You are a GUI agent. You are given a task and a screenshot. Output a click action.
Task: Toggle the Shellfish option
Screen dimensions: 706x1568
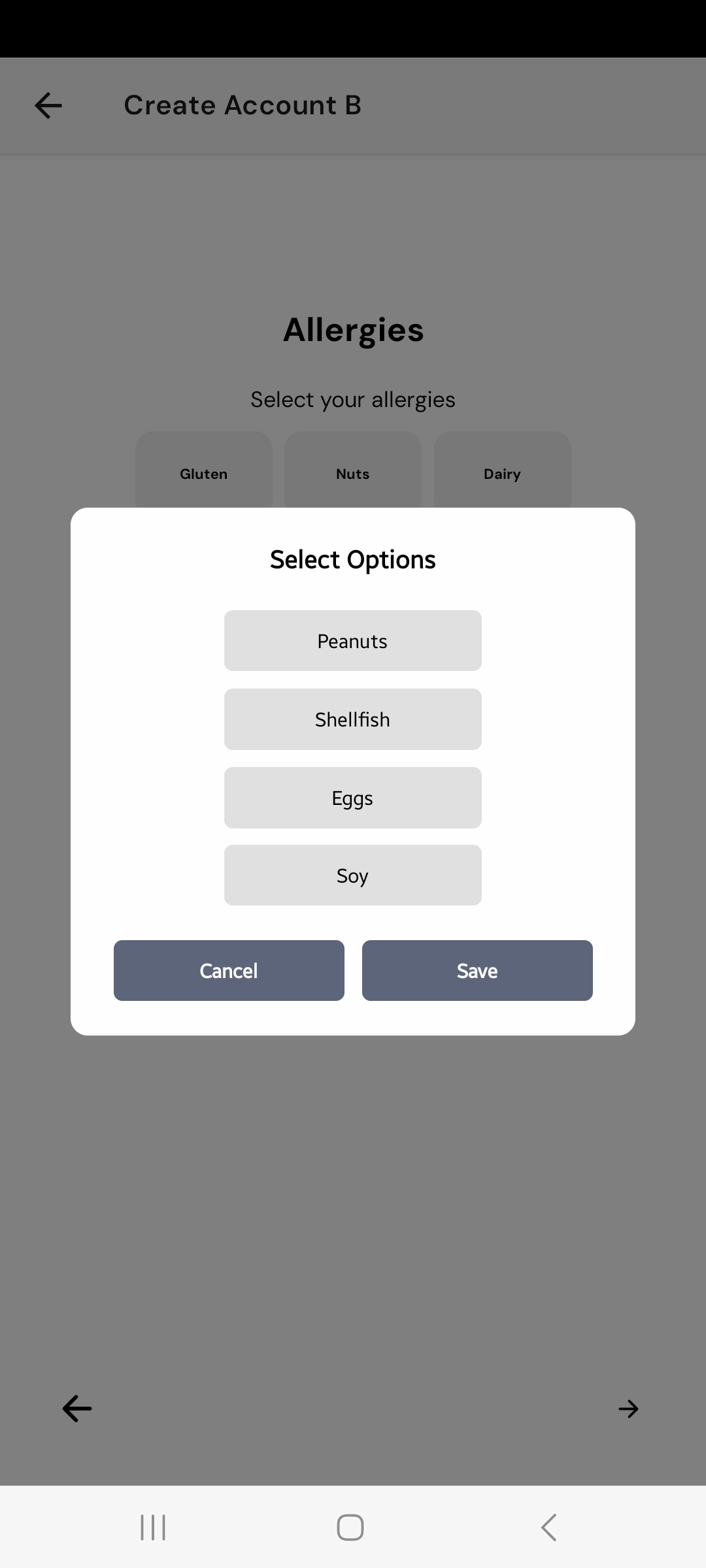pyautogui.click(x=352, y=719)
